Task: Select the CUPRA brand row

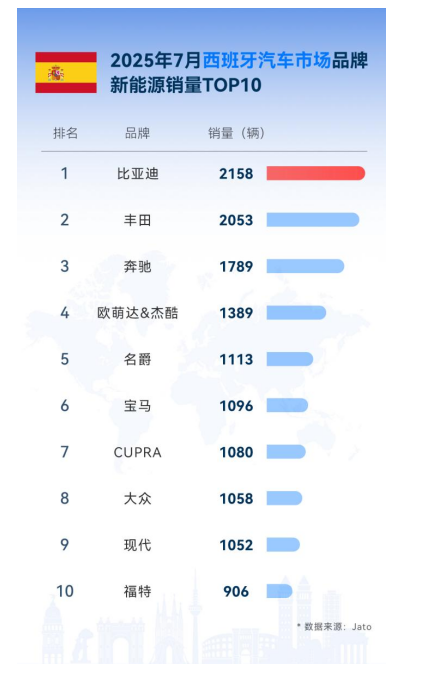Action: click(203, 452)
